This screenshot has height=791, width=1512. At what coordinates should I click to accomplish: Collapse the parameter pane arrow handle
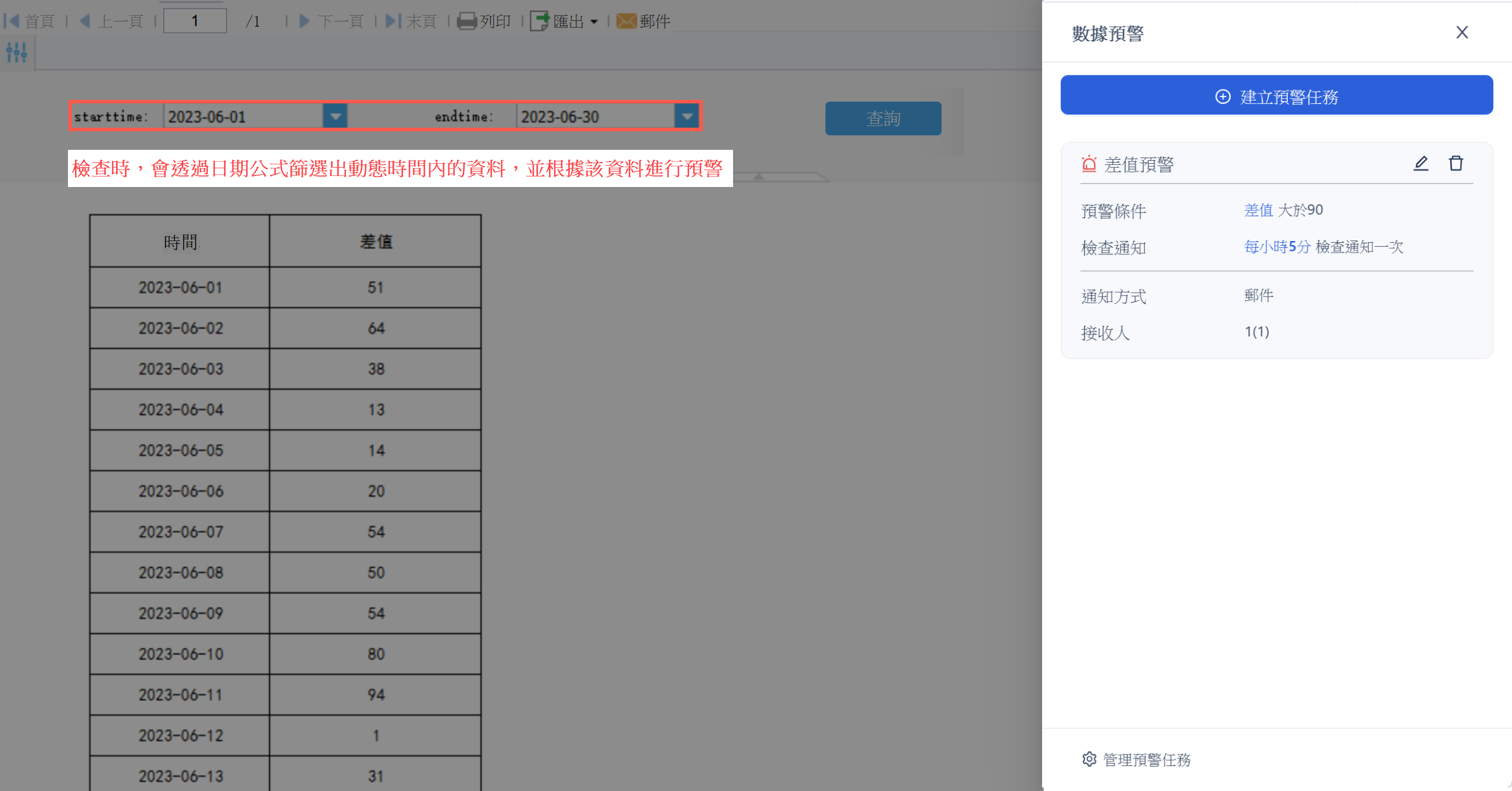(x=759, y=177)
